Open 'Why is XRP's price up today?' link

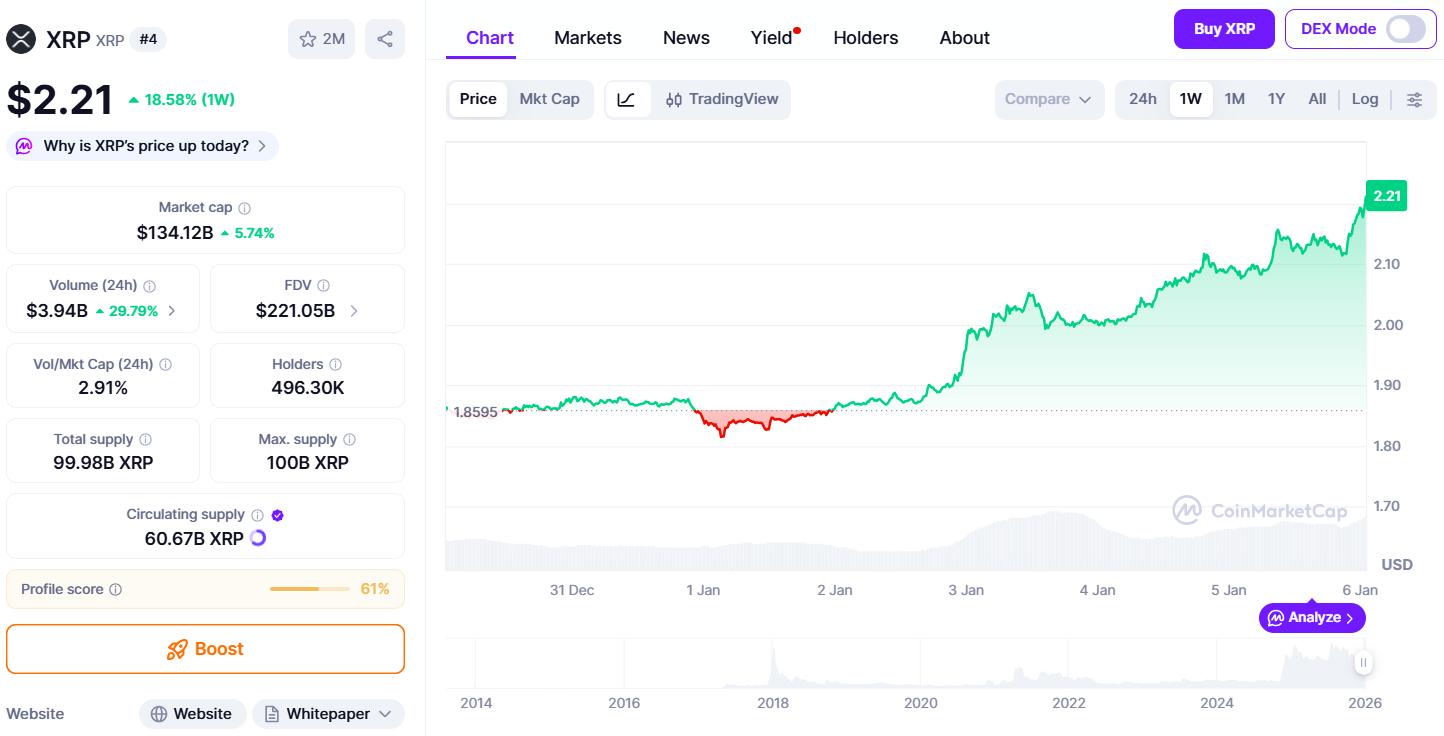[140, 146]
